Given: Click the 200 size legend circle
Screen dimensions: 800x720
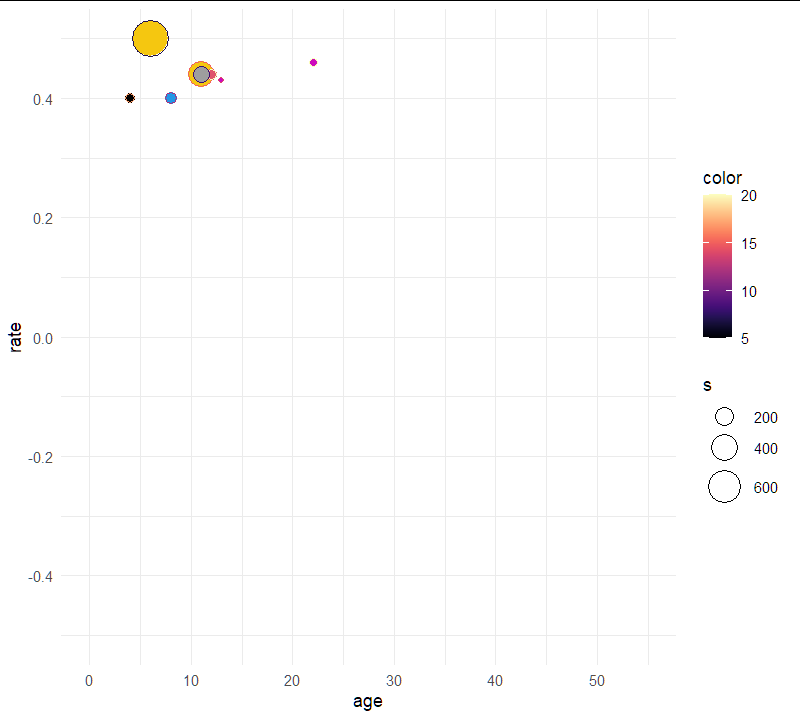Looking at the screenshot, I should point(724,417).
